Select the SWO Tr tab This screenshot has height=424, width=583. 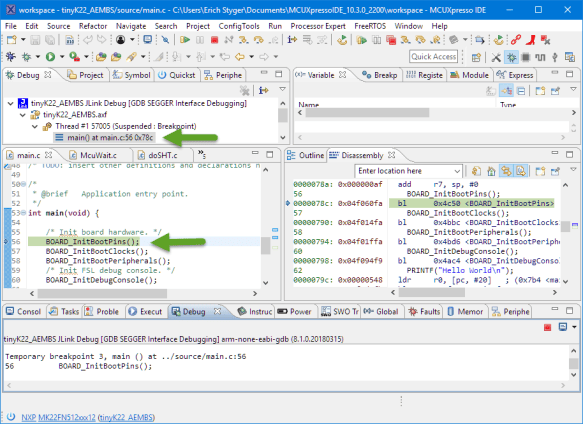tap(340, 312)
